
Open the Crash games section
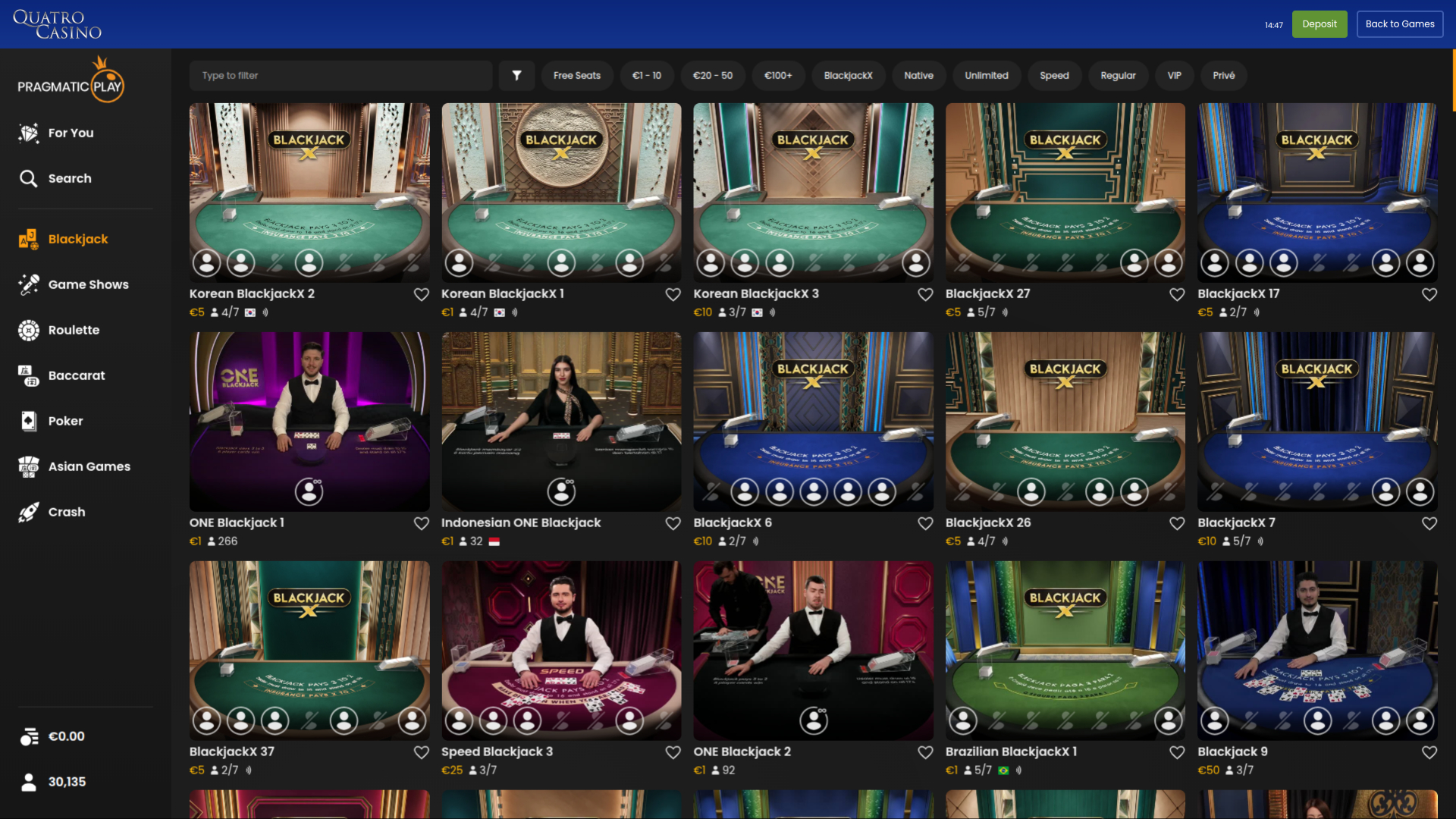coord(67,512)
